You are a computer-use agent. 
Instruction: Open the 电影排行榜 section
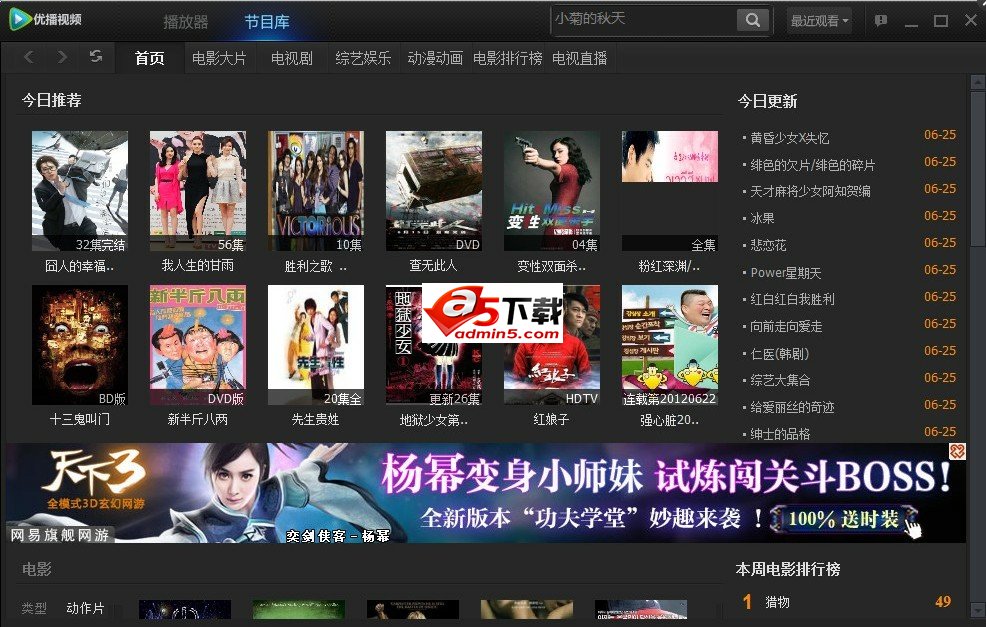pyautogui.click(x=507, y=58)
